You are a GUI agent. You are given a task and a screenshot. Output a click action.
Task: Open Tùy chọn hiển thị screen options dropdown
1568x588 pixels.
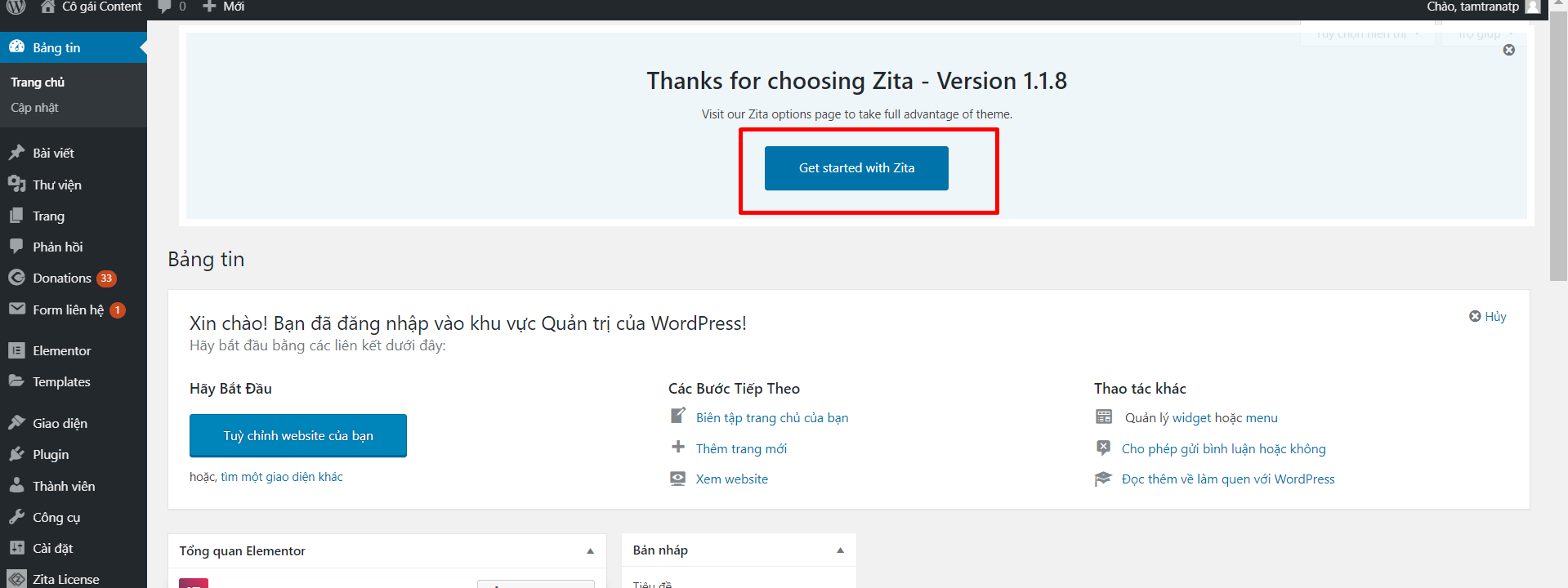point(1368,33)
